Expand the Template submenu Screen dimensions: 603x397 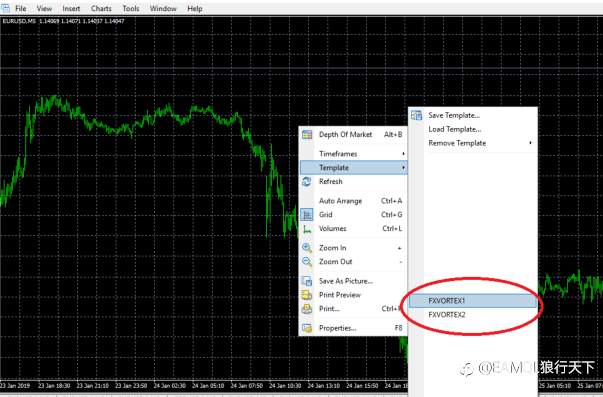[x=353, y=168]
